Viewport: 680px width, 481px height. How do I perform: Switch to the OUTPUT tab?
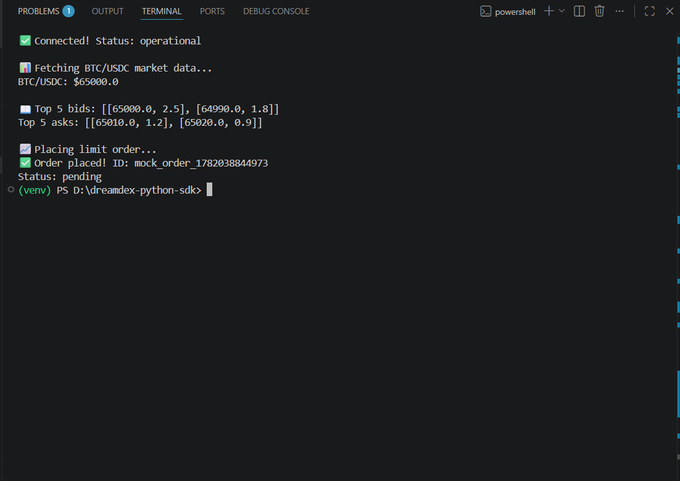click(x=107, y=11)
